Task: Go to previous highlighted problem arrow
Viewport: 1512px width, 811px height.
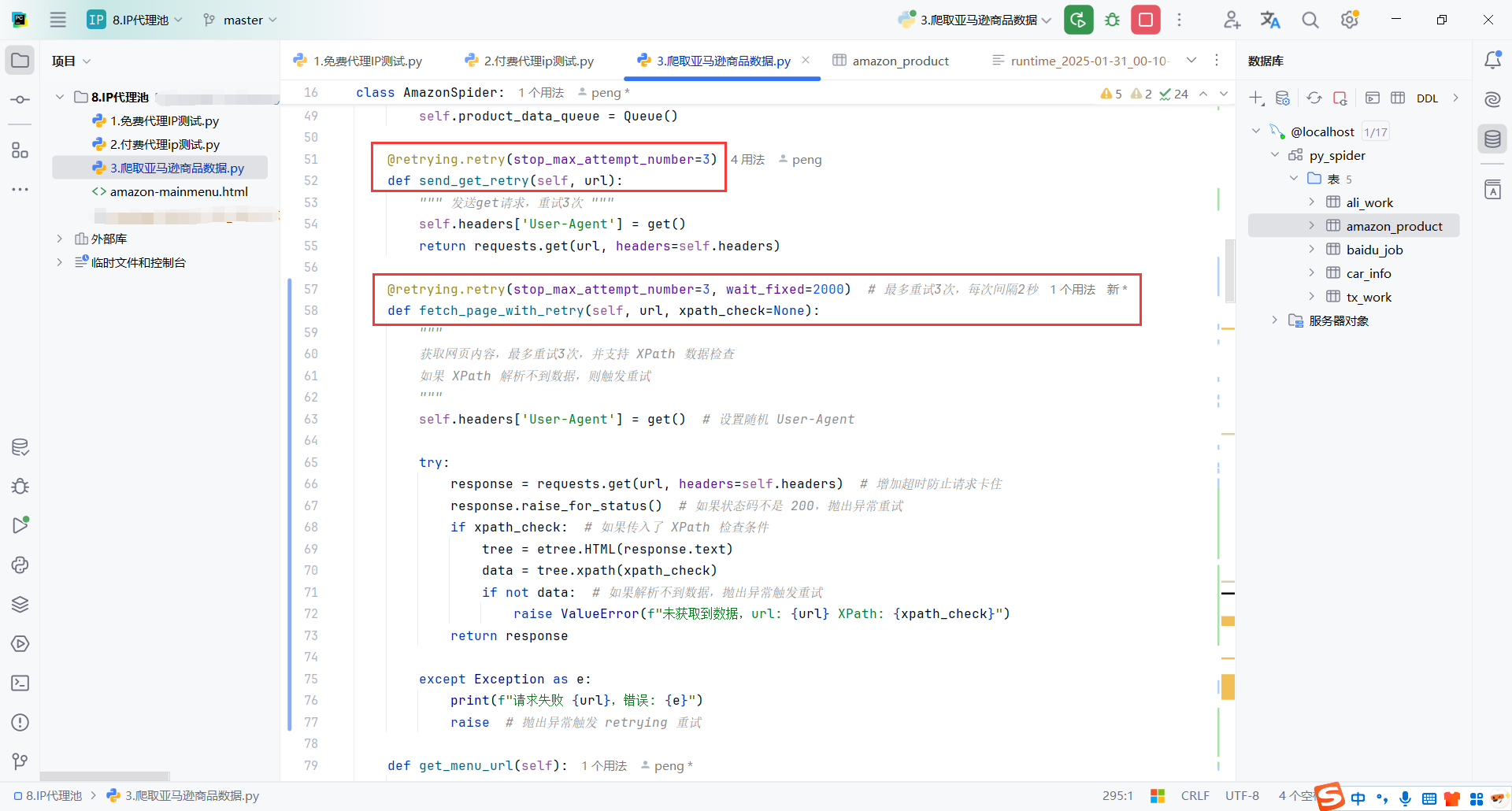Action: coord(1203,94)
